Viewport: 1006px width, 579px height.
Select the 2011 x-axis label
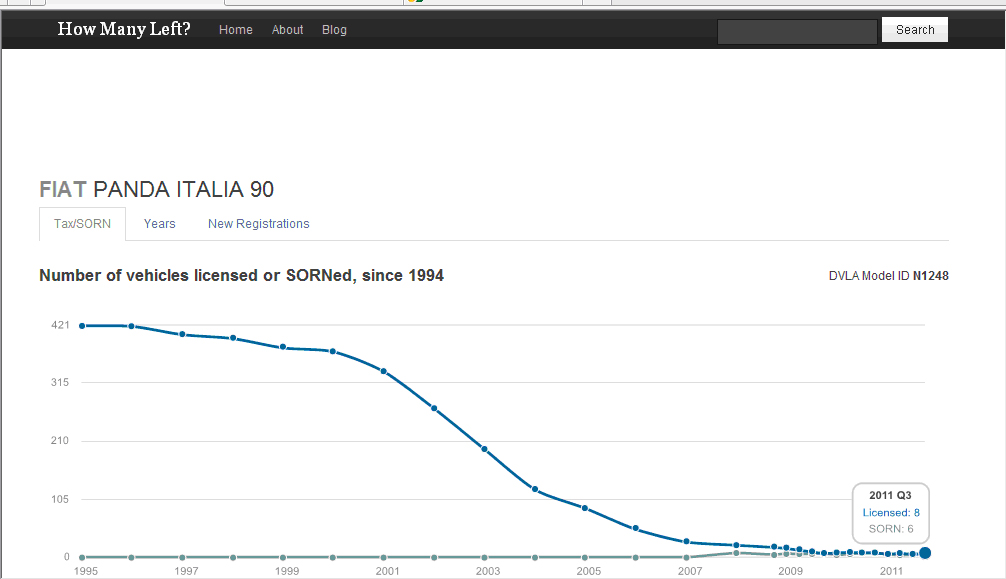(x=891, y=571)
